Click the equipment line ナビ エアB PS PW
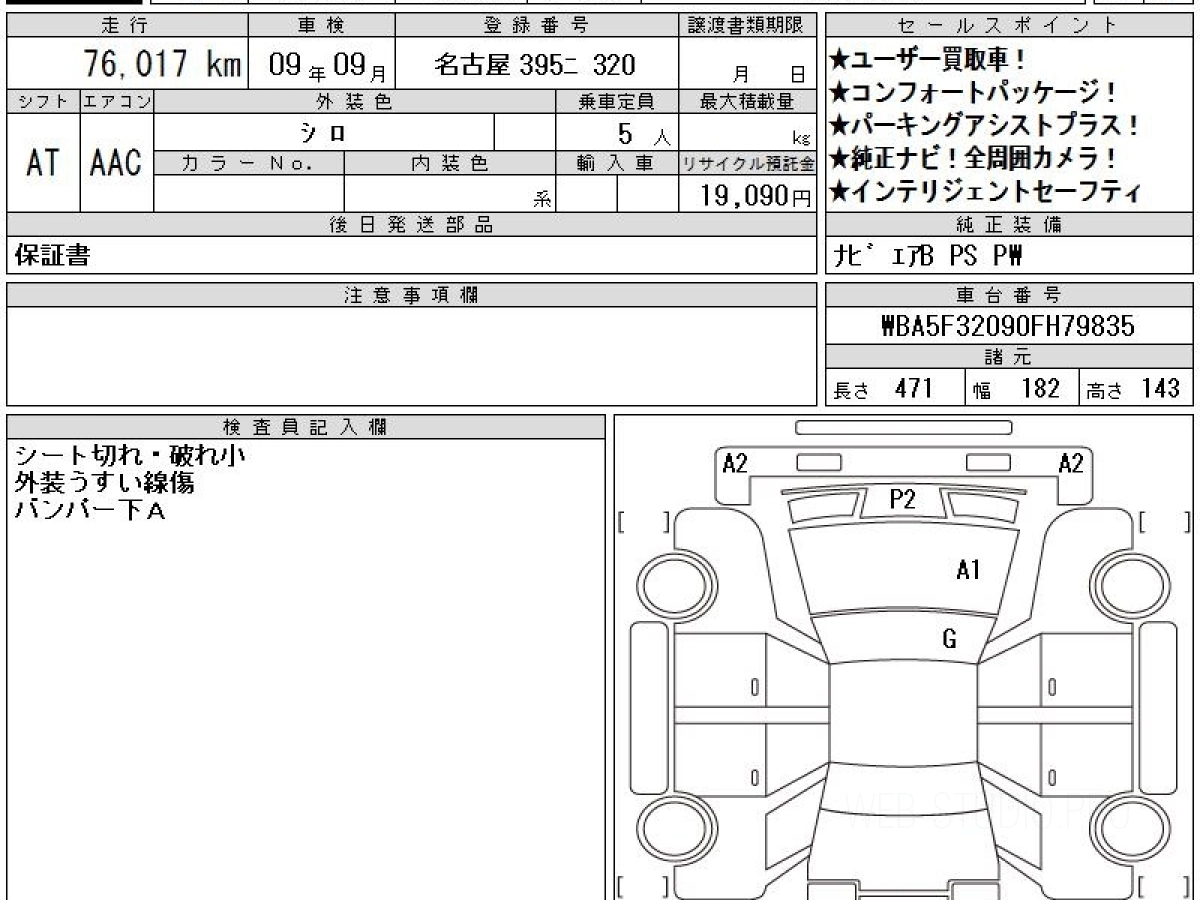Screen dimensions: 1200x900 tap(929, 257)
